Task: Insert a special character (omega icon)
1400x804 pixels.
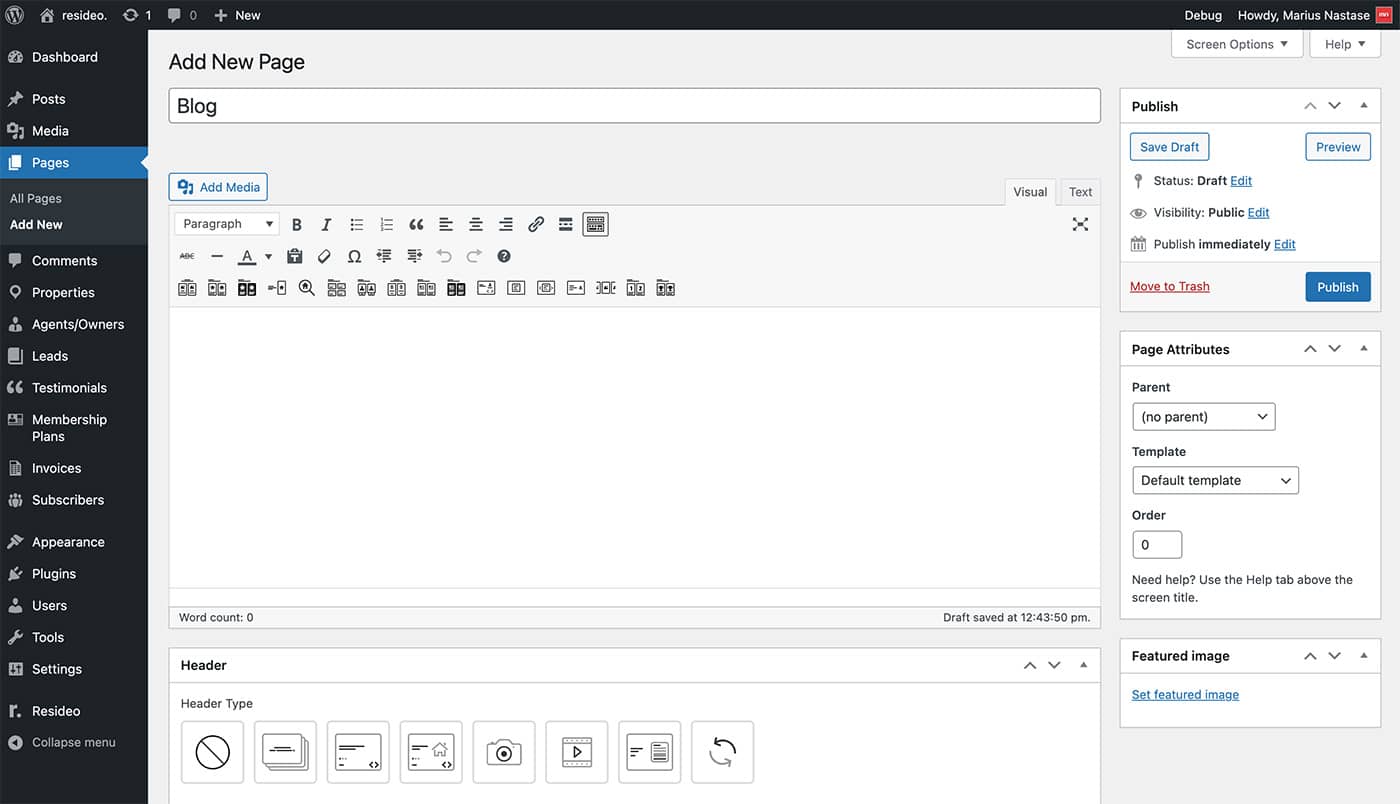Action: pos(354,257)
